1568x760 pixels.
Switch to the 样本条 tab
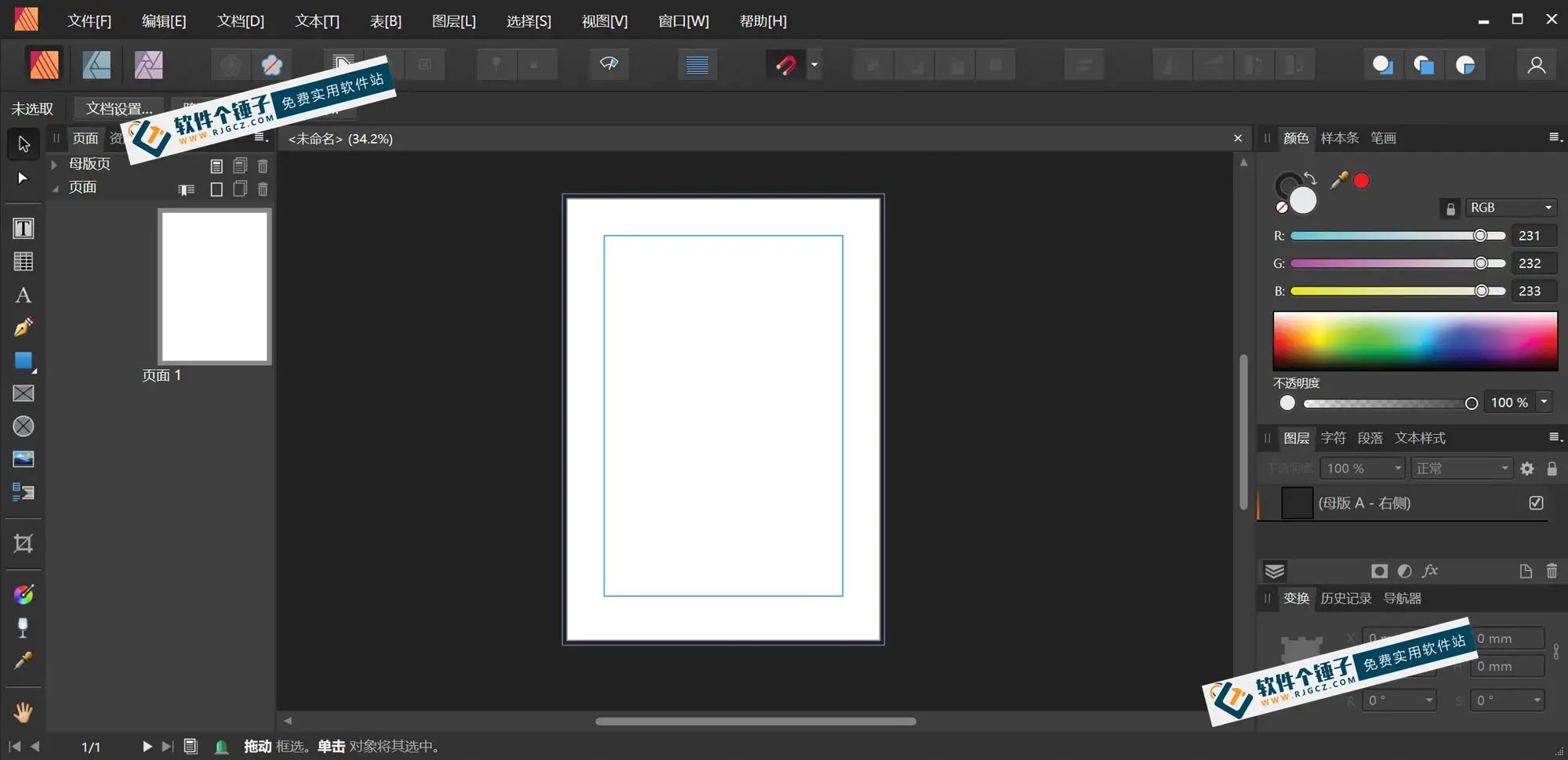coord(1338,138)
